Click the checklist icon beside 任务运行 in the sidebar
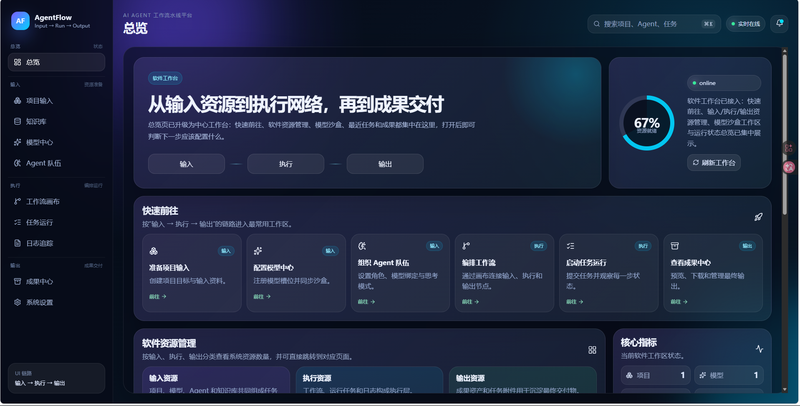The image size is (800, 406). click(17, 222)
